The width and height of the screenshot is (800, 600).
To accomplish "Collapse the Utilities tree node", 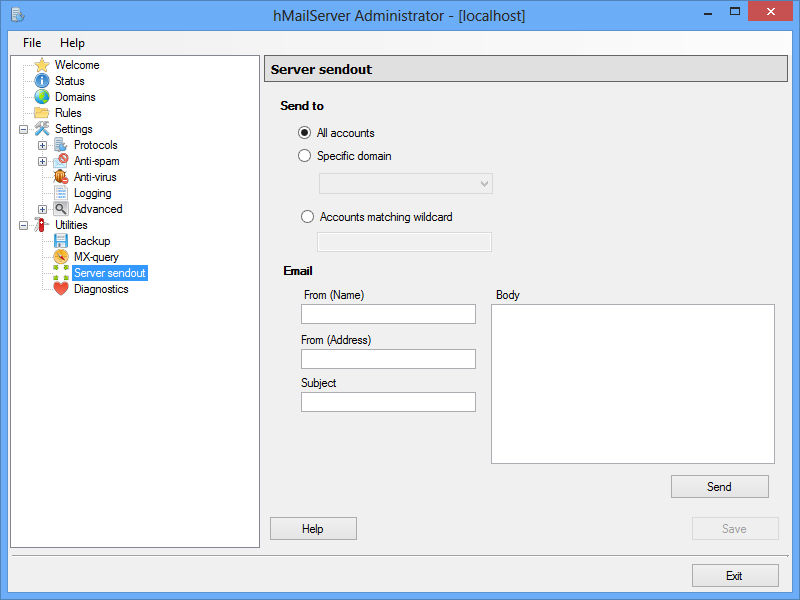I will coord(23,225).
